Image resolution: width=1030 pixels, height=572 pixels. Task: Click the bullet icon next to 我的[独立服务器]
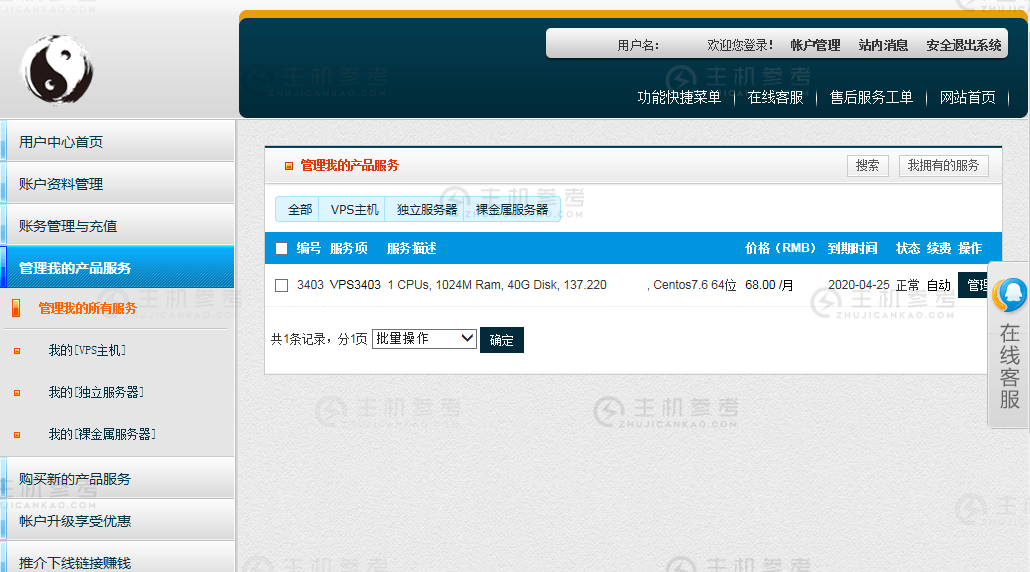click(17, 393)
